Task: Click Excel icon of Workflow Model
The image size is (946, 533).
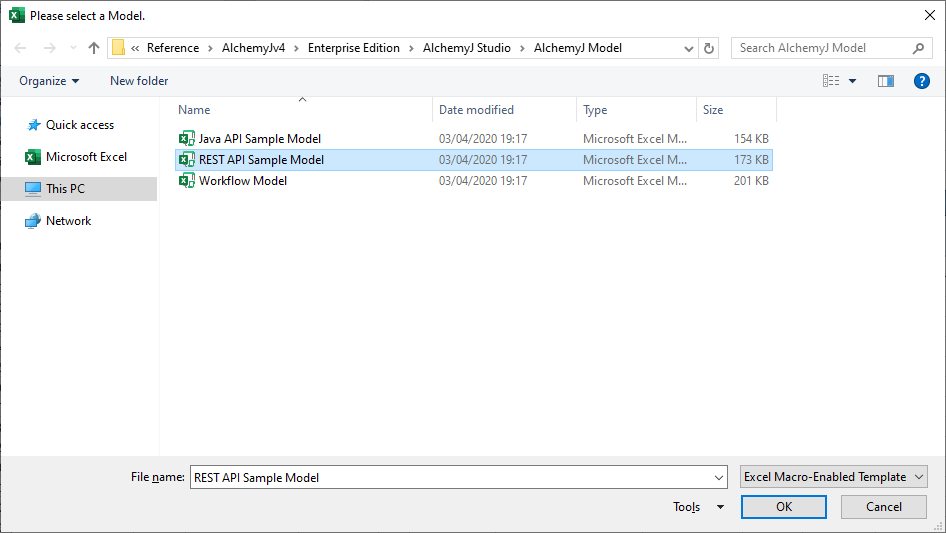Action: coord(187,180)
